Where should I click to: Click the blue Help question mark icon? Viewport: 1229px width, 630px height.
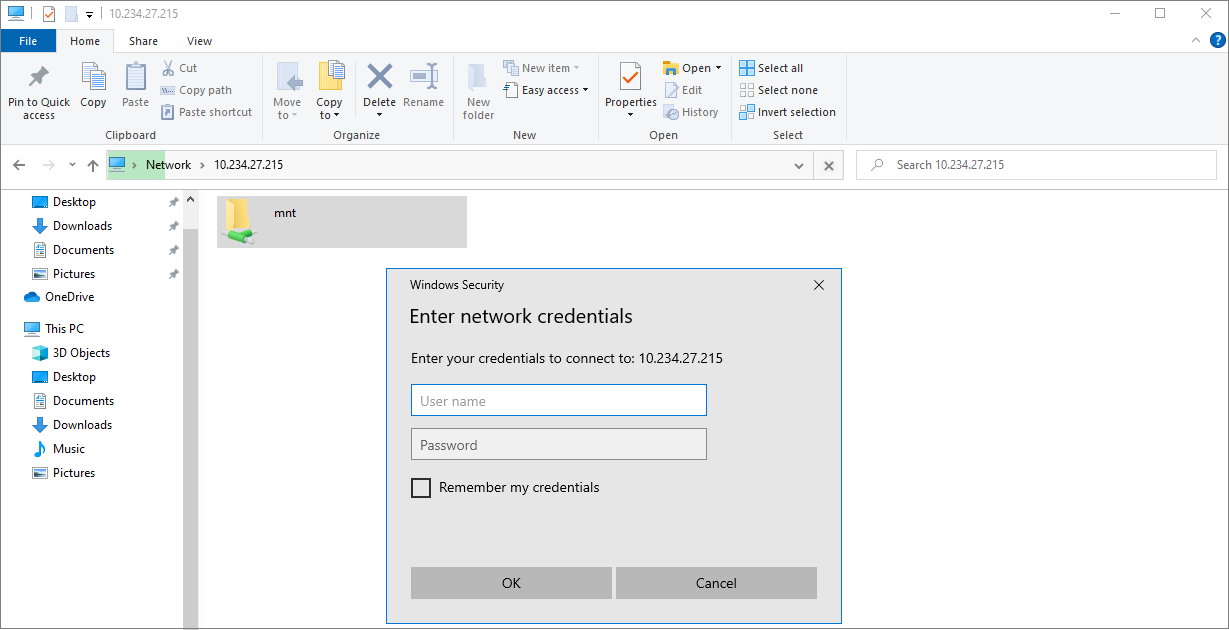click(1217, 40)
